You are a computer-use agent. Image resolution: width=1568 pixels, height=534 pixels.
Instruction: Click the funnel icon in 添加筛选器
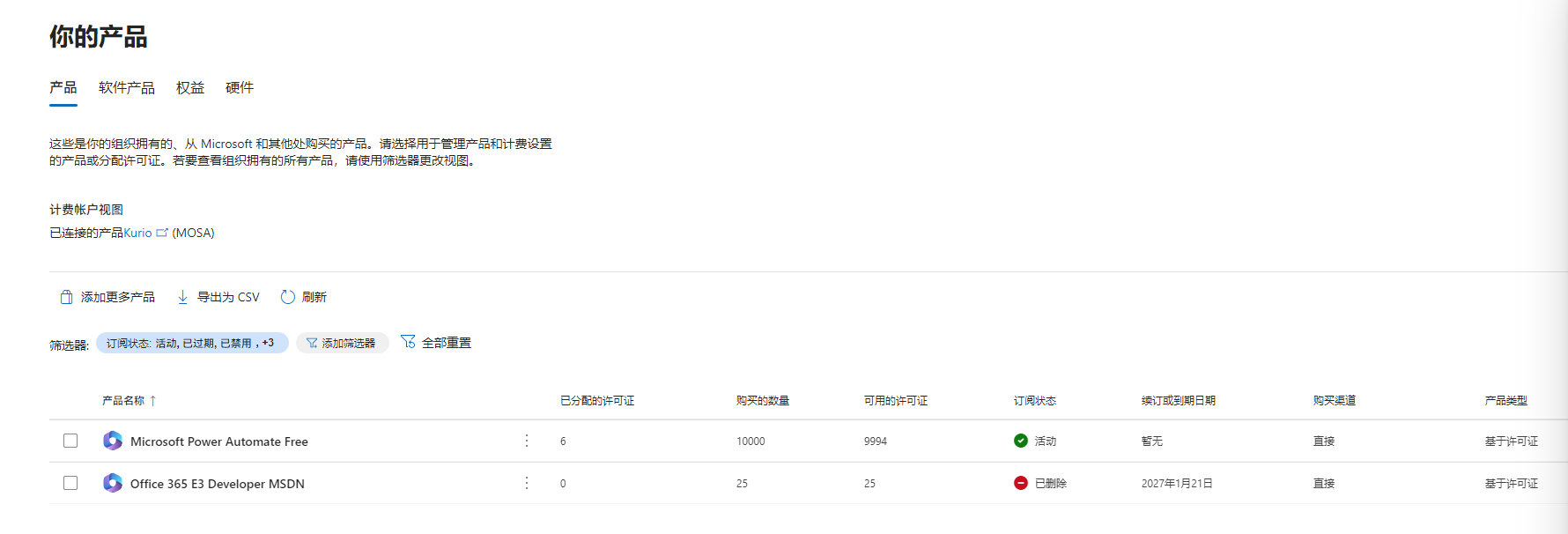312,343
